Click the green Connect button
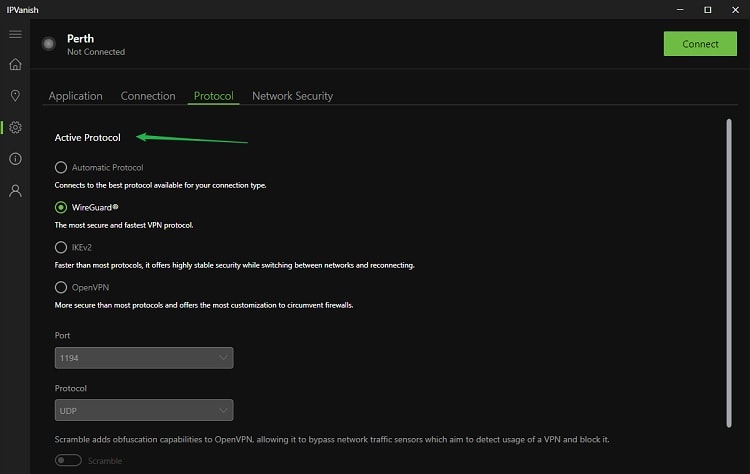Viewport: 750px width, 474px height. pos(700,44)
